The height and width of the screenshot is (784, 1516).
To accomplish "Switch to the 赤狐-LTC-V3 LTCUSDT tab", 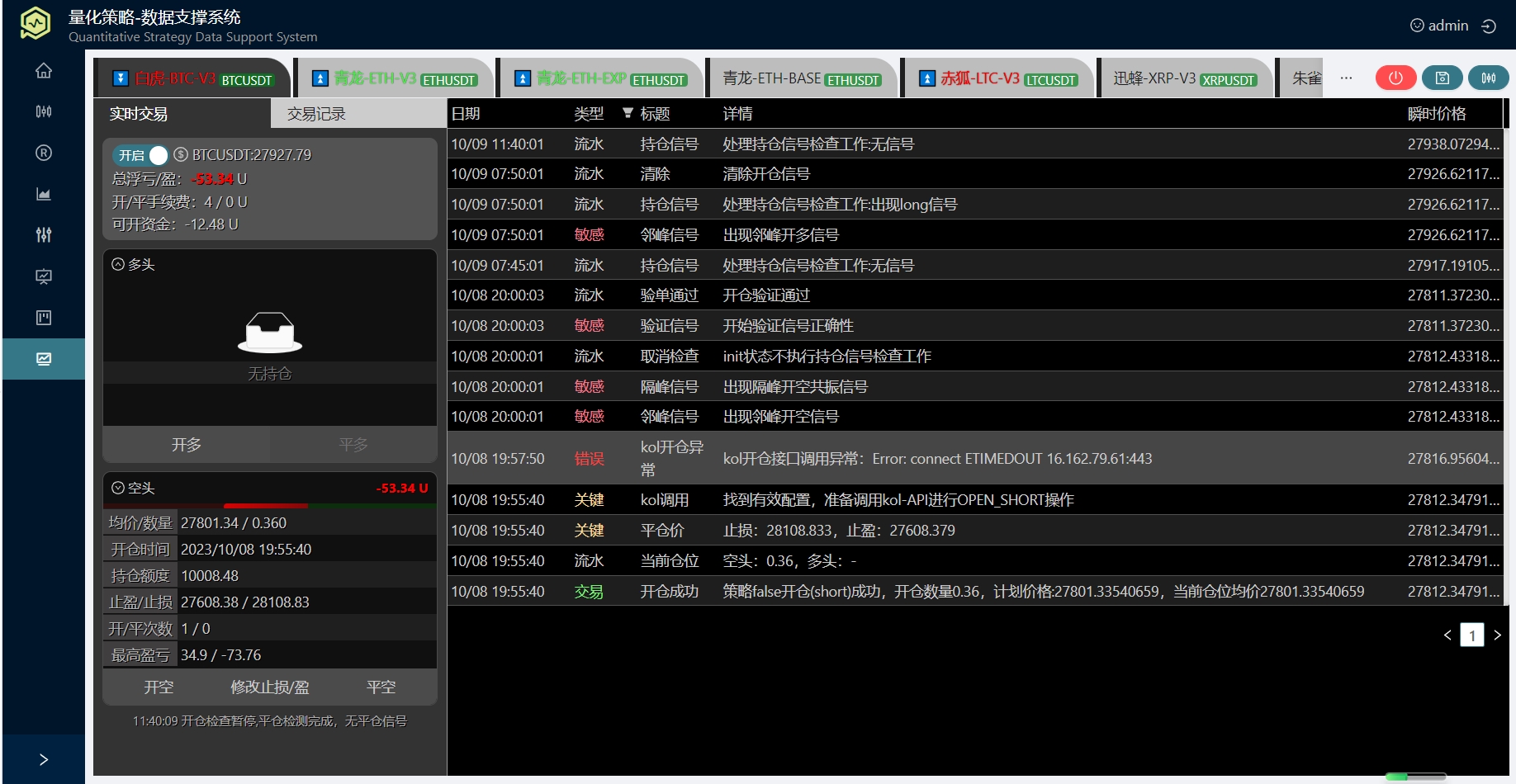I will tap(997, 79).
